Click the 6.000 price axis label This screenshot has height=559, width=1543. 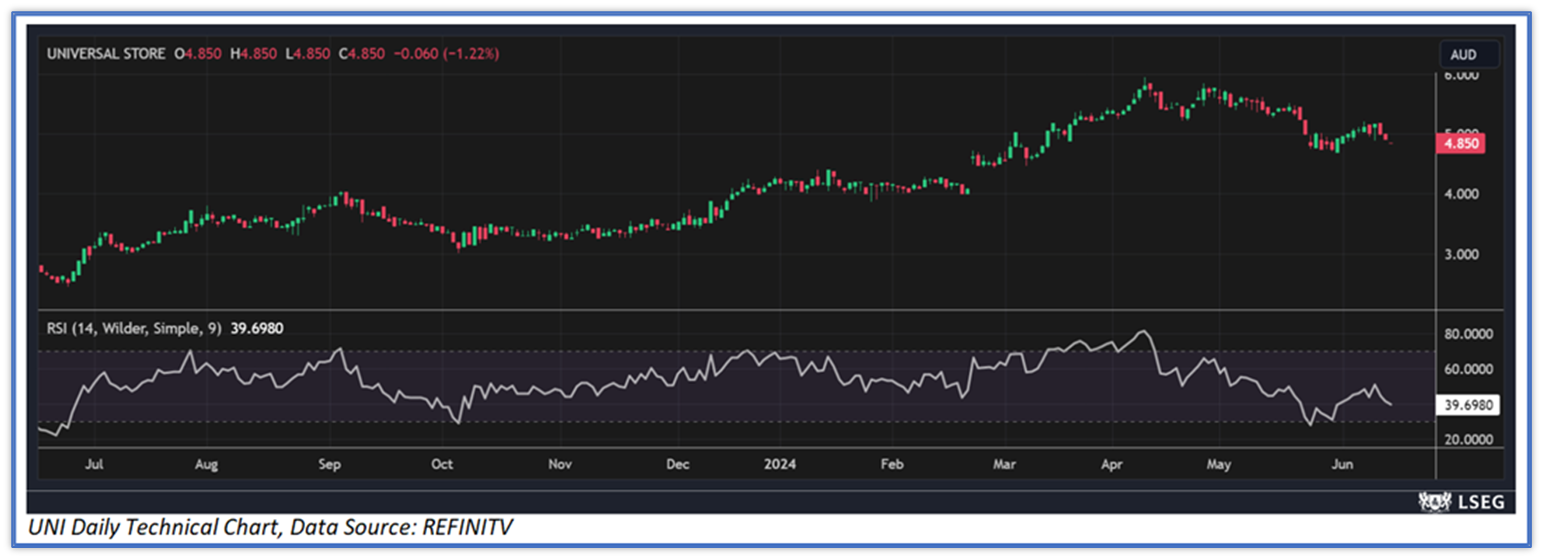[1461, 75]
